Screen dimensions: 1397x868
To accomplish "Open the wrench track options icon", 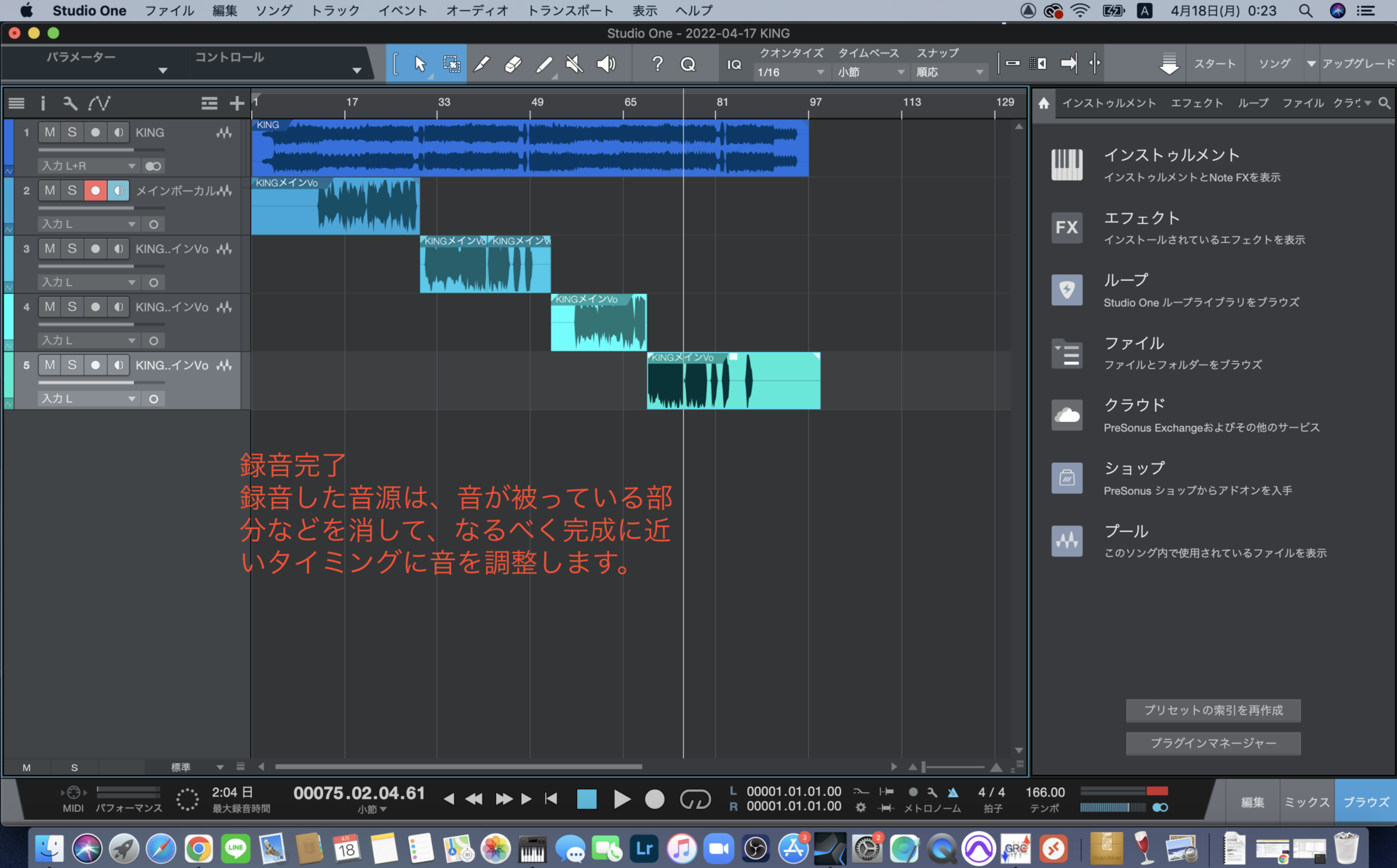I will 70,103.
